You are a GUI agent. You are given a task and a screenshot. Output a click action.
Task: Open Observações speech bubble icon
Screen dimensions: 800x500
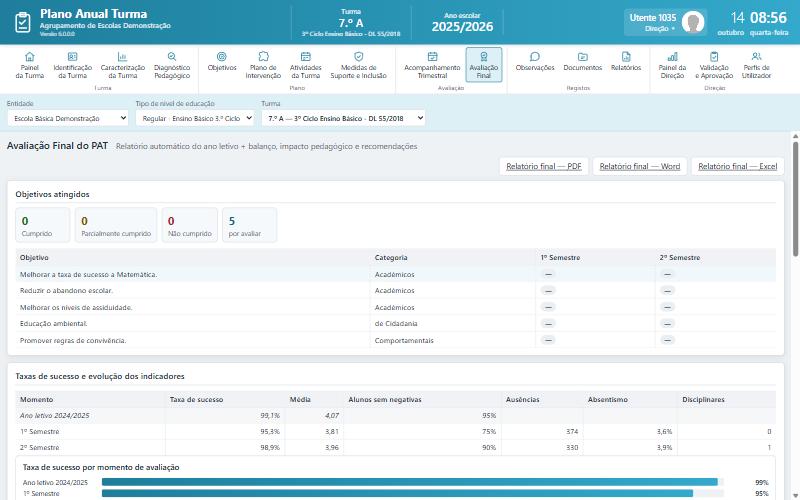pos(535,57)
